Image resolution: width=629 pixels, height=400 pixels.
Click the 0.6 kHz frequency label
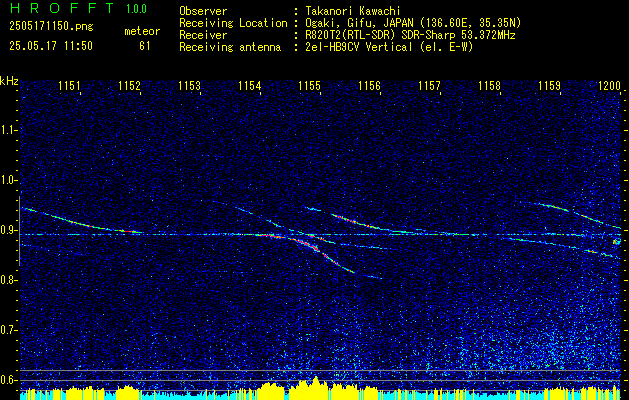(x=8, y=380)
